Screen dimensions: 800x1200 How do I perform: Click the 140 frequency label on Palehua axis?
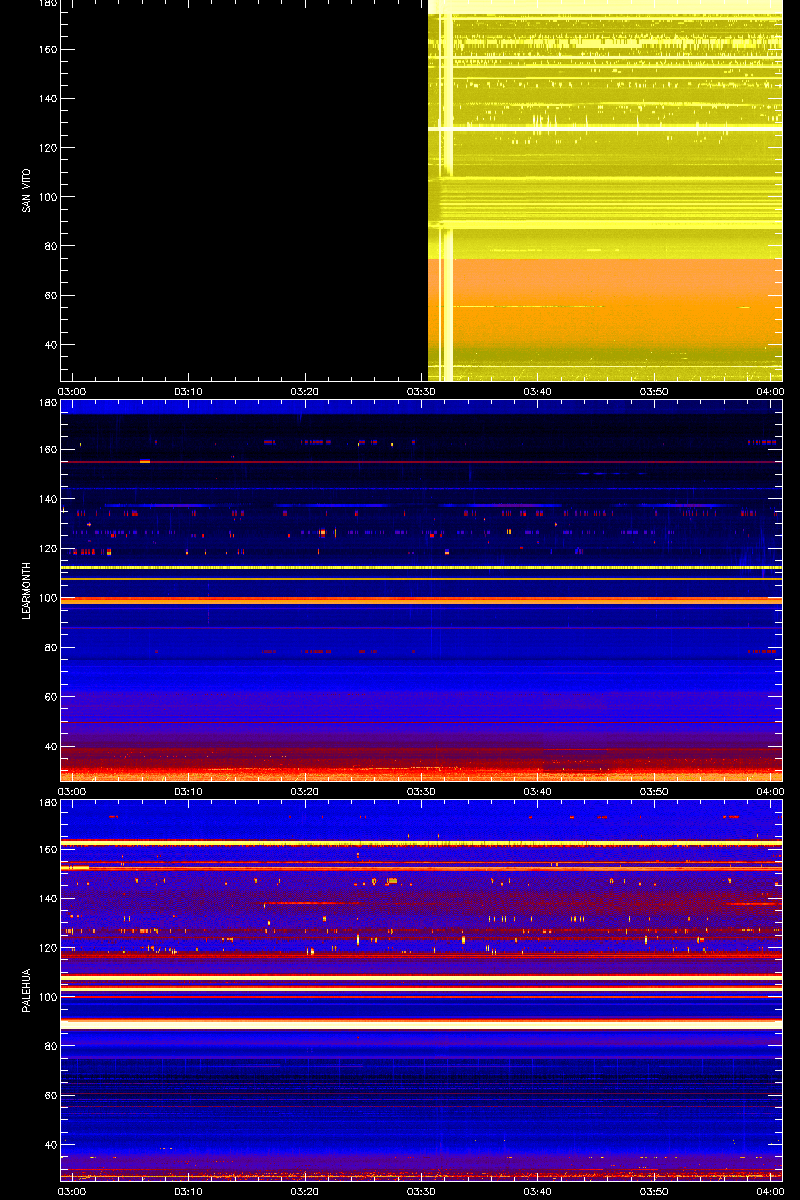pos(47,898)
